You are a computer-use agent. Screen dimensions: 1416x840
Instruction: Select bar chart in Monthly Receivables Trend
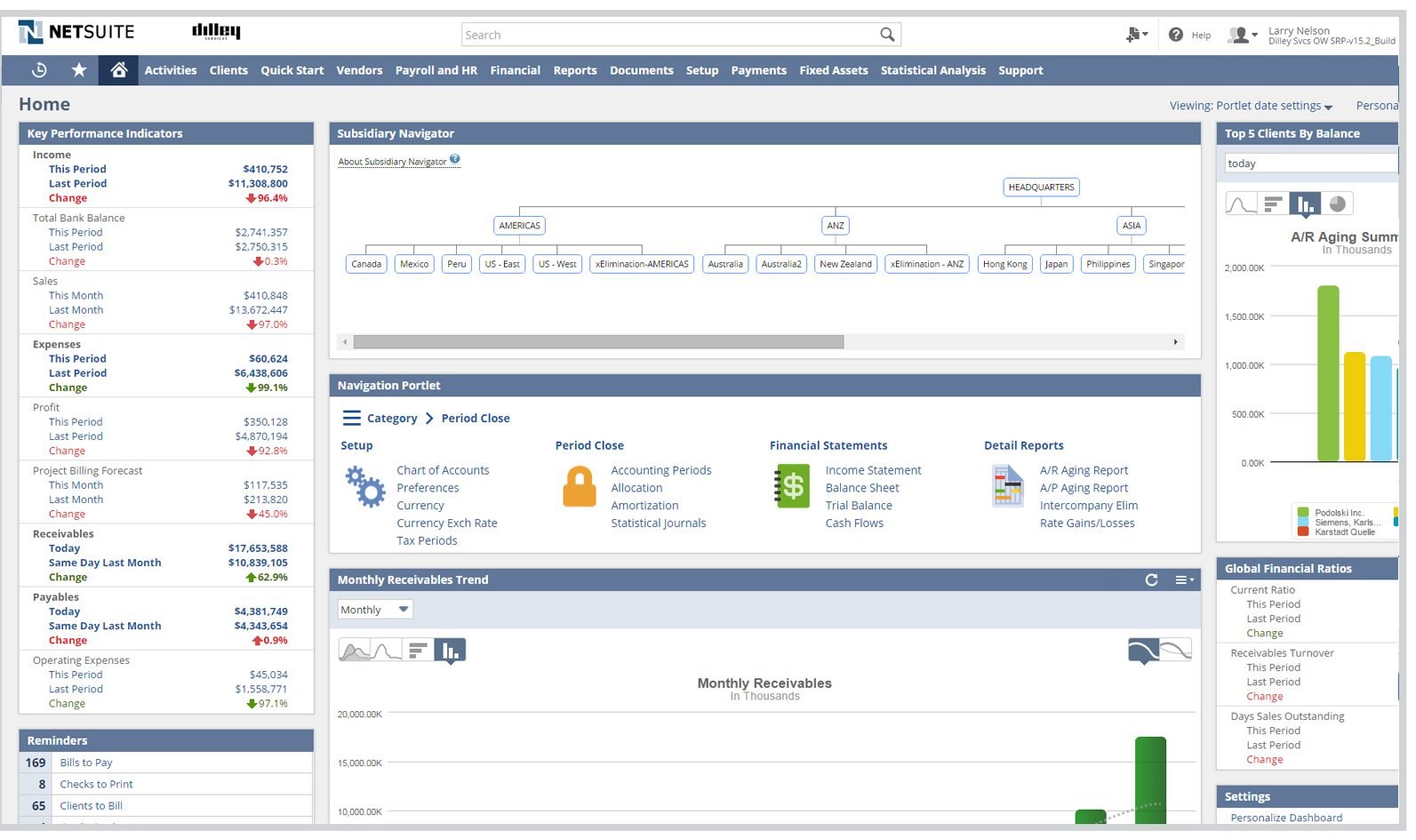tap(418, 652)
